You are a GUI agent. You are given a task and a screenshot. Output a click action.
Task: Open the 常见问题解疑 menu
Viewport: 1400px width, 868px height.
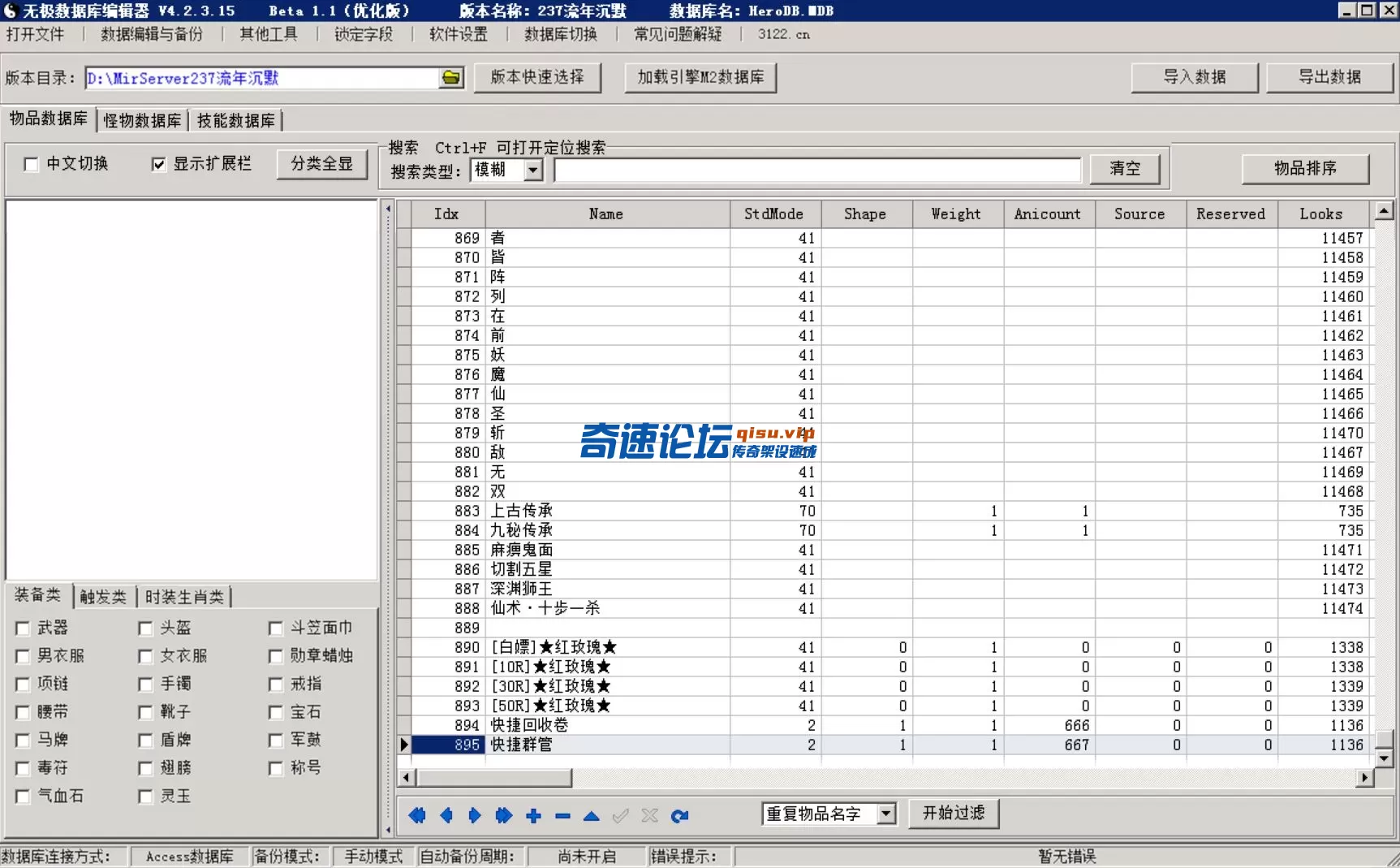[678, 34]
